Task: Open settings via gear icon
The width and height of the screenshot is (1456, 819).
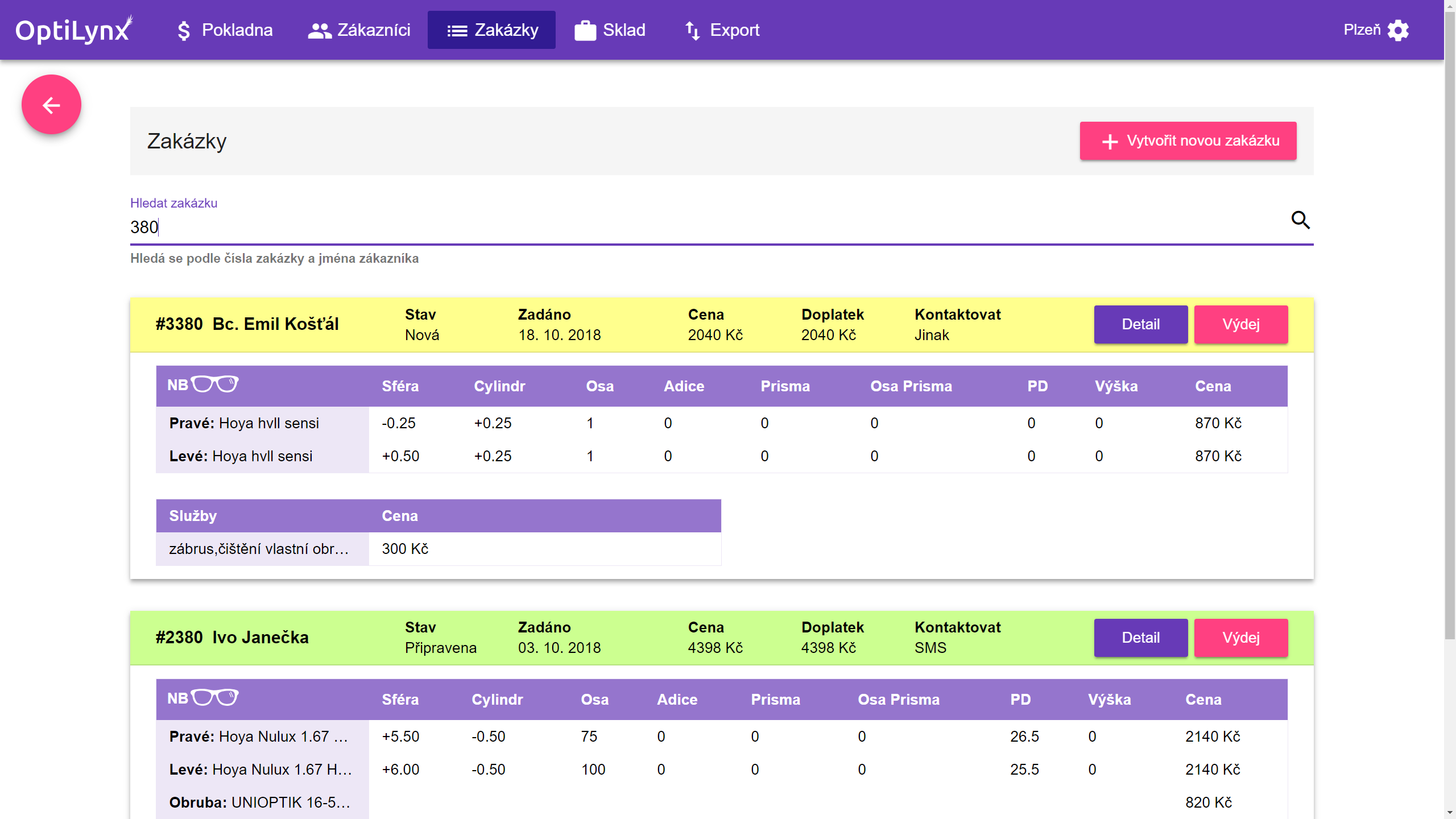Action: click(1398, 30)
